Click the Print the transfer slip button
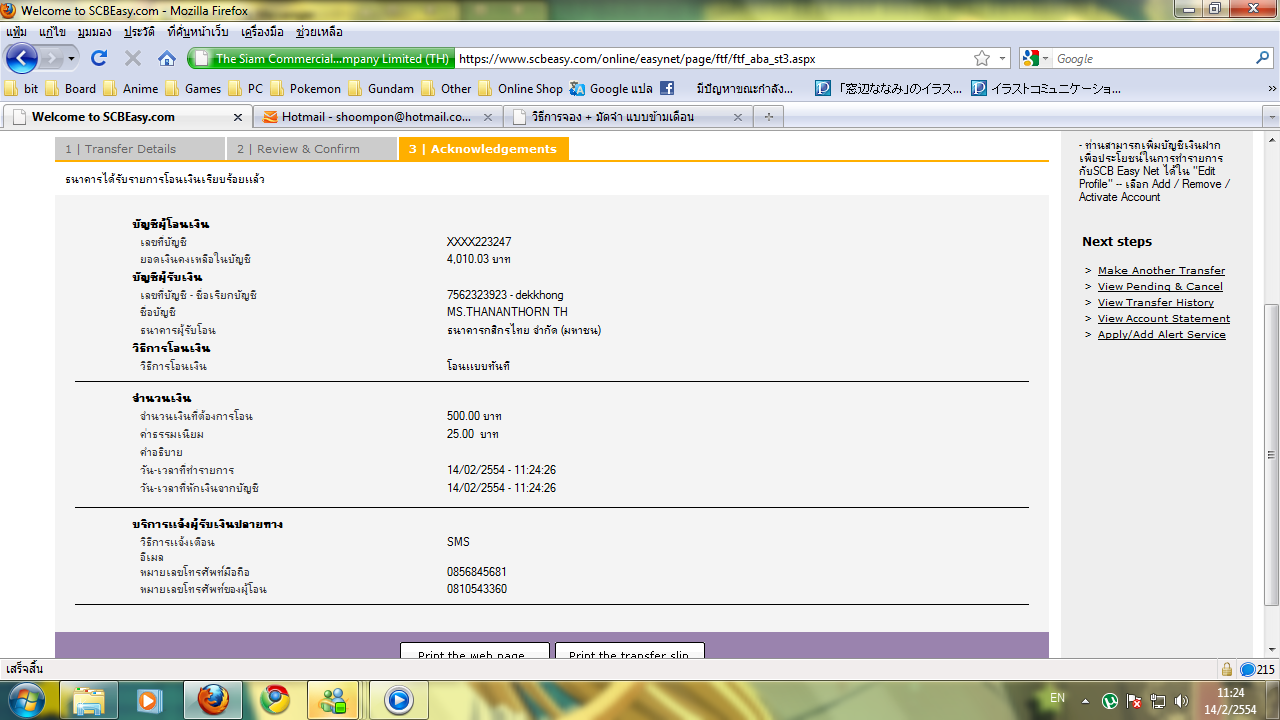 630,651
